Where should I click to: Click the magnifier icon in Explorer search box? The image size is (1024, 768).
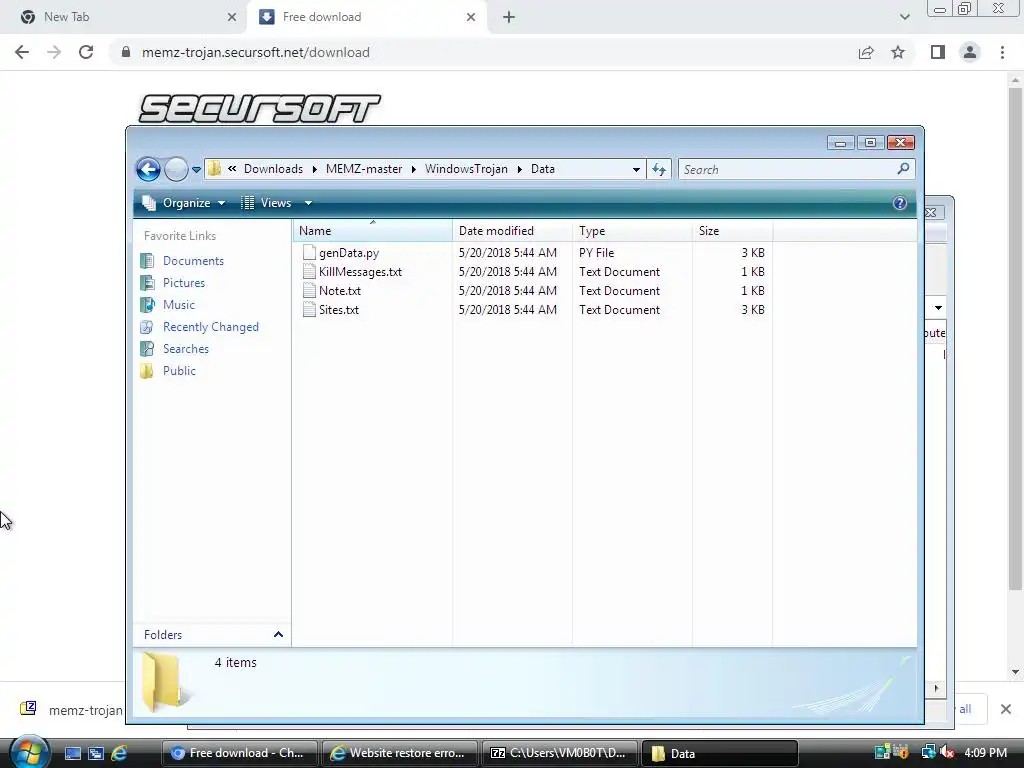point(903,169)
